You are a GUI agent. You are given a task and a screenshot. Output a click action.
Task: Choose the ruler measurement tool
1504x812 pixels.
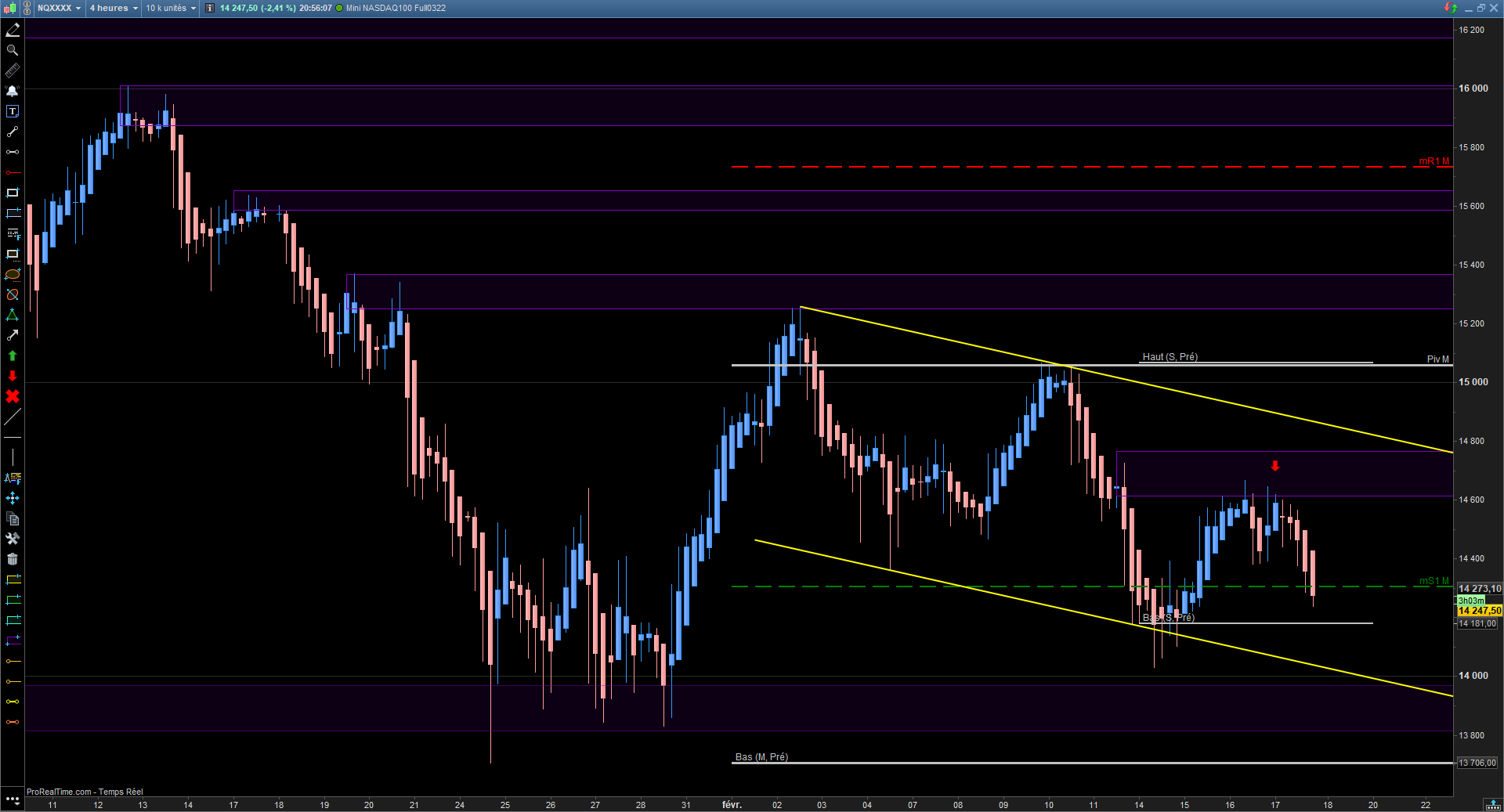pyautogui.click(x=13, y=70)
